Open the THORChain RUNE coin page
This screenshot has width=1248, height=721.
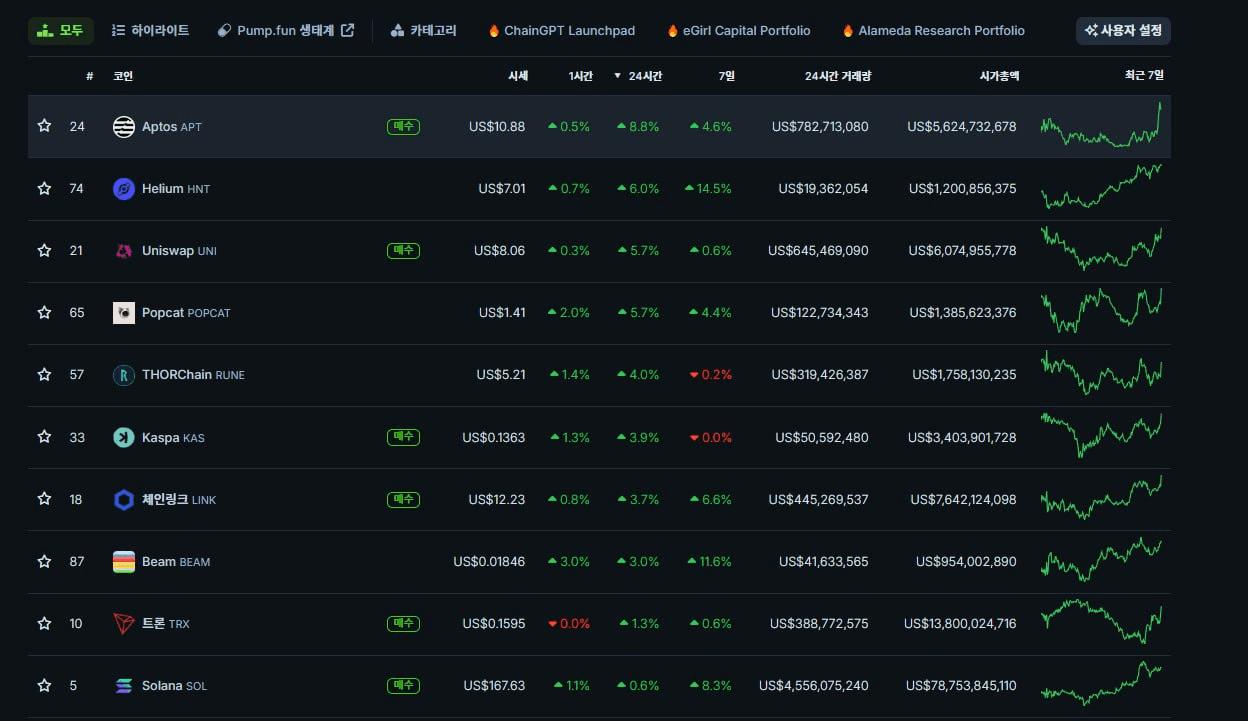tap(193, 375)
